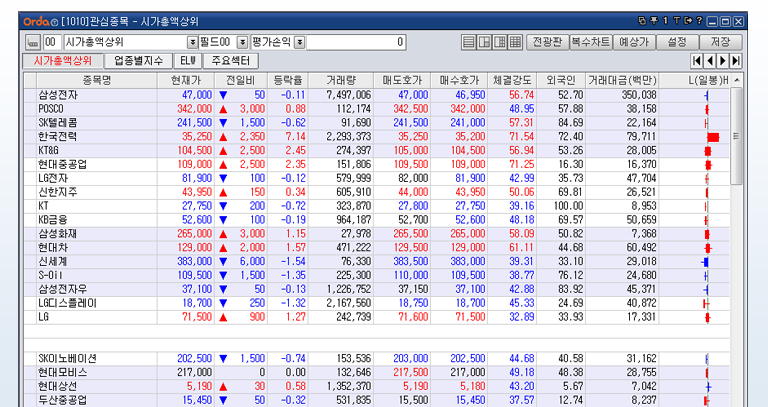Click the 체결강도 column header
This screenshot has height=407, width=768.
[x=512, y=80]
